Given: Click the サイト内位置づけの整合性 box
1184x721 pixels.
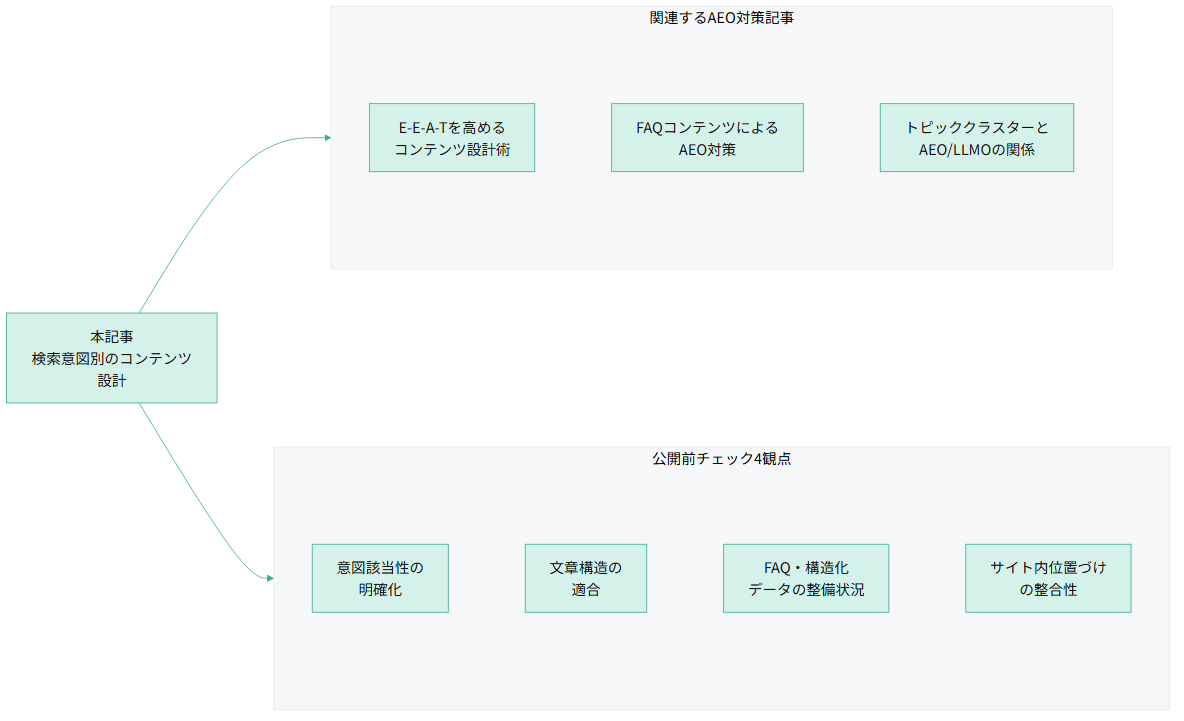Looking at the screenshot, I should tap(1048, 578).
